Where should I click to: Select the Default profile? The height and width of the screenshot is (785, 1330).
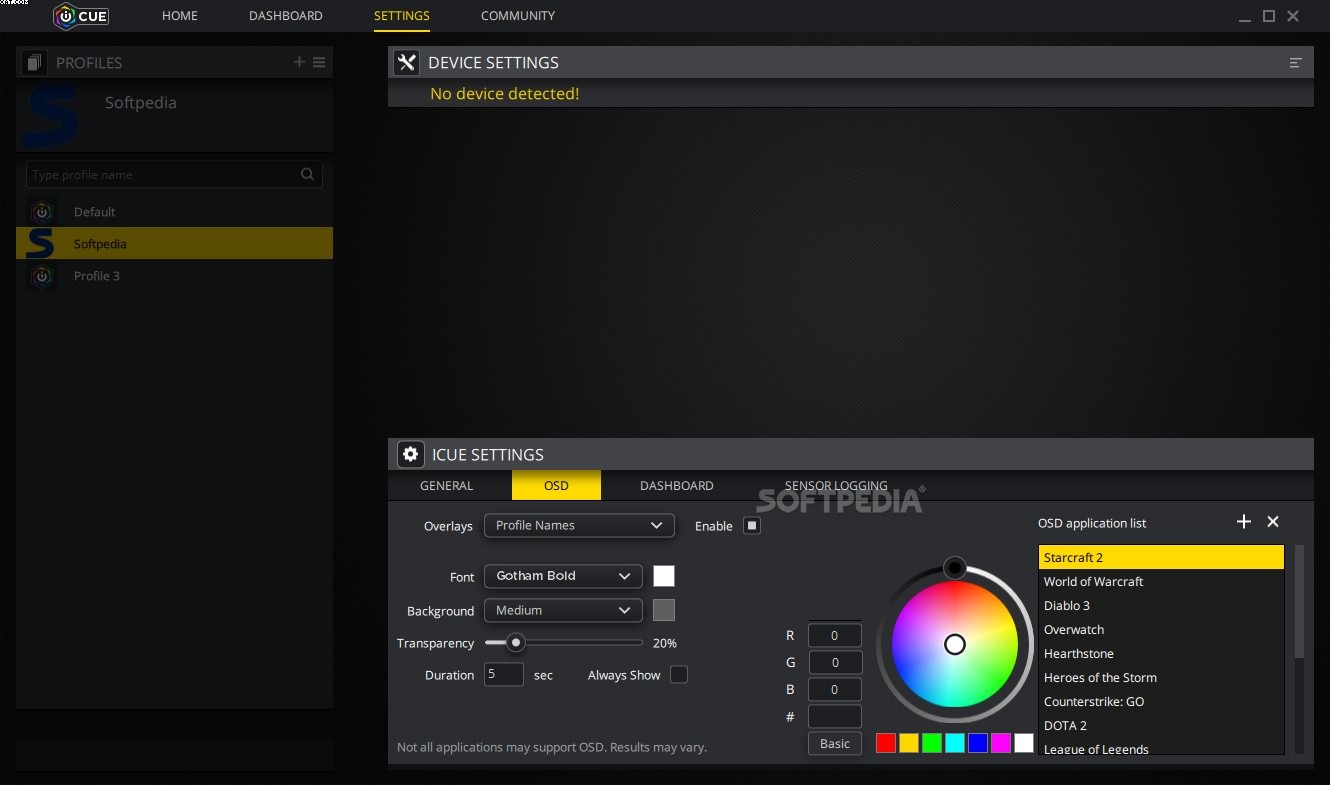coord(174,212)
